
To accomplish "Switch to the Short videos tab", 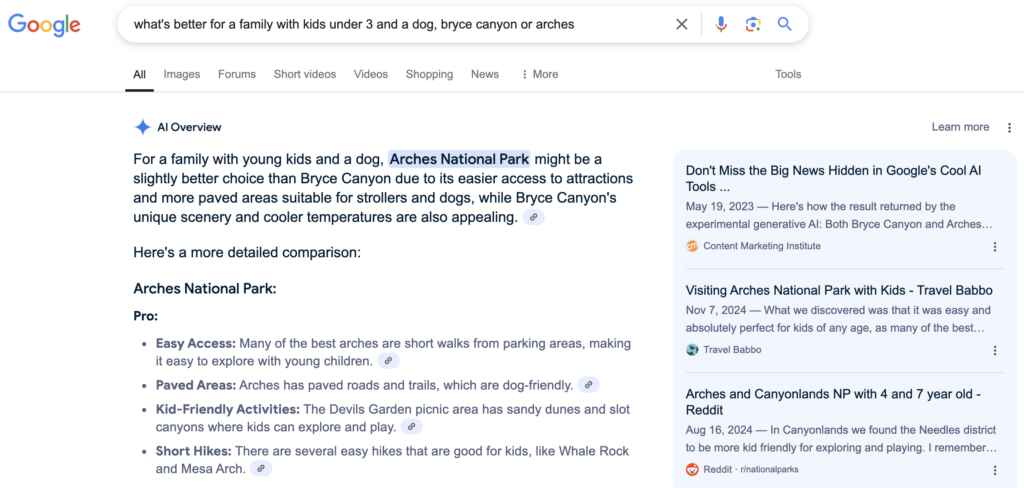I will click(x=305, y=74).
